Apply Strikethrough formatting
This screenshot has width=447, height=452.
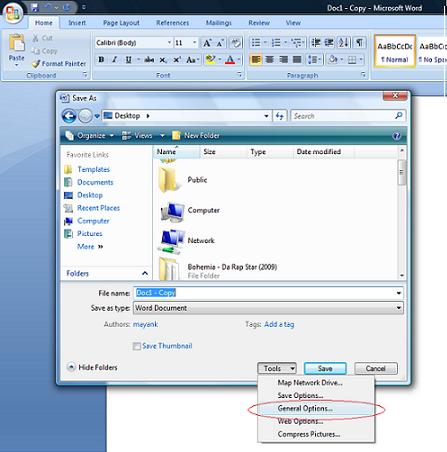(x=149, y=60)
